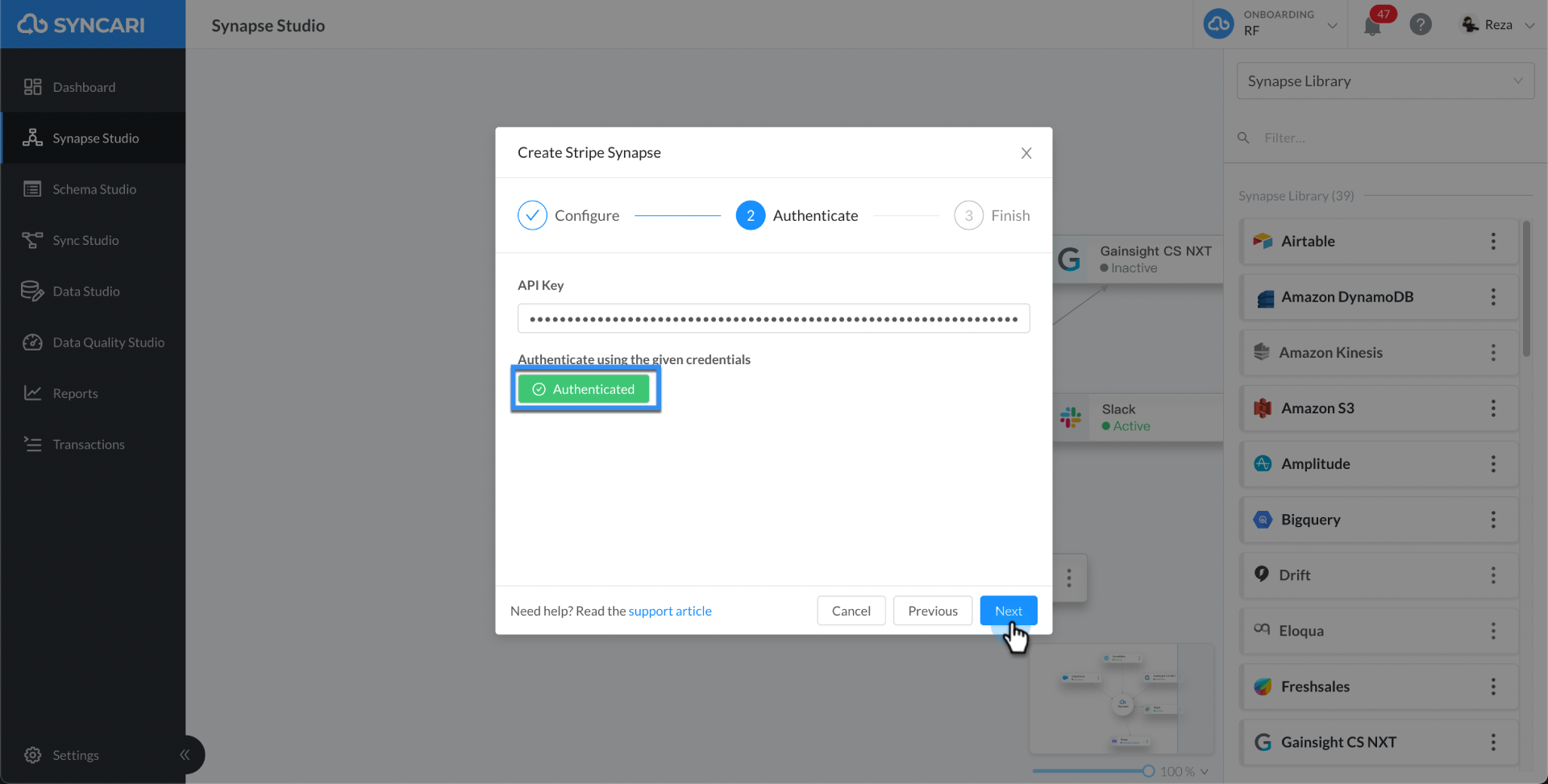The image size is (1548, 784).
Task: Select Gainsight CS NXT canvas node
Action: (1138, 259)
